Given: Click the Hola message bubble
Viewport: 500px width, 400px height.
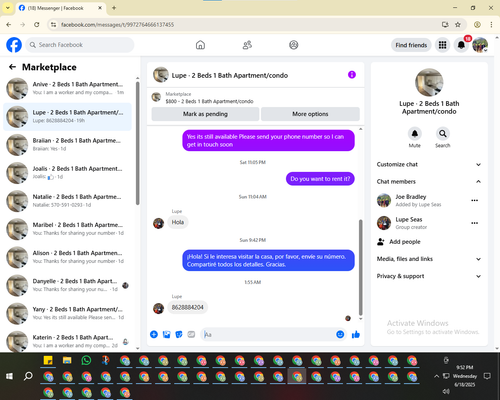Looking at the screenshot, I should click(178, 222).
